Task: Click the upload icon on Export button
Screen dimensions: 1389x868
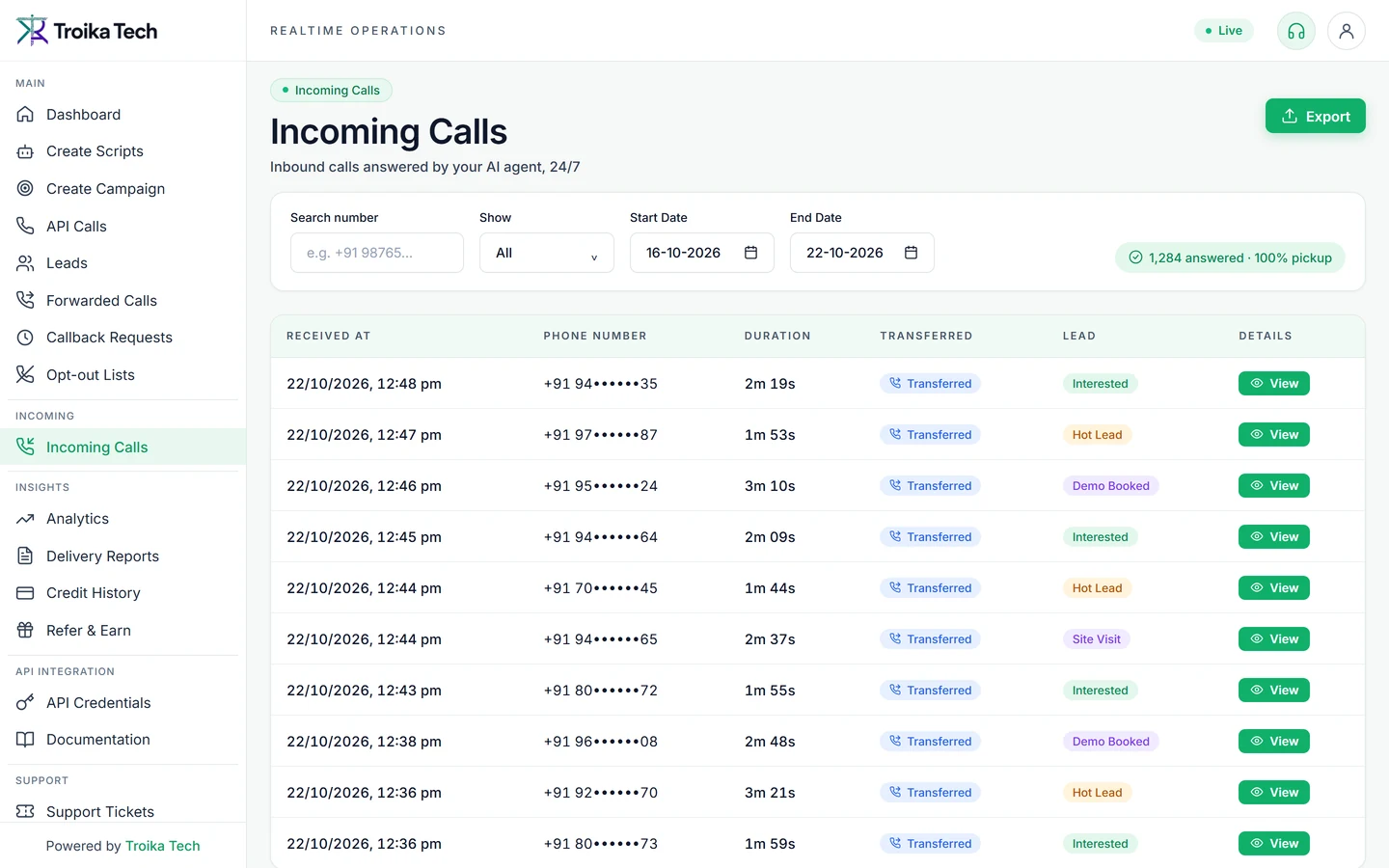Action: point(1290,116)
